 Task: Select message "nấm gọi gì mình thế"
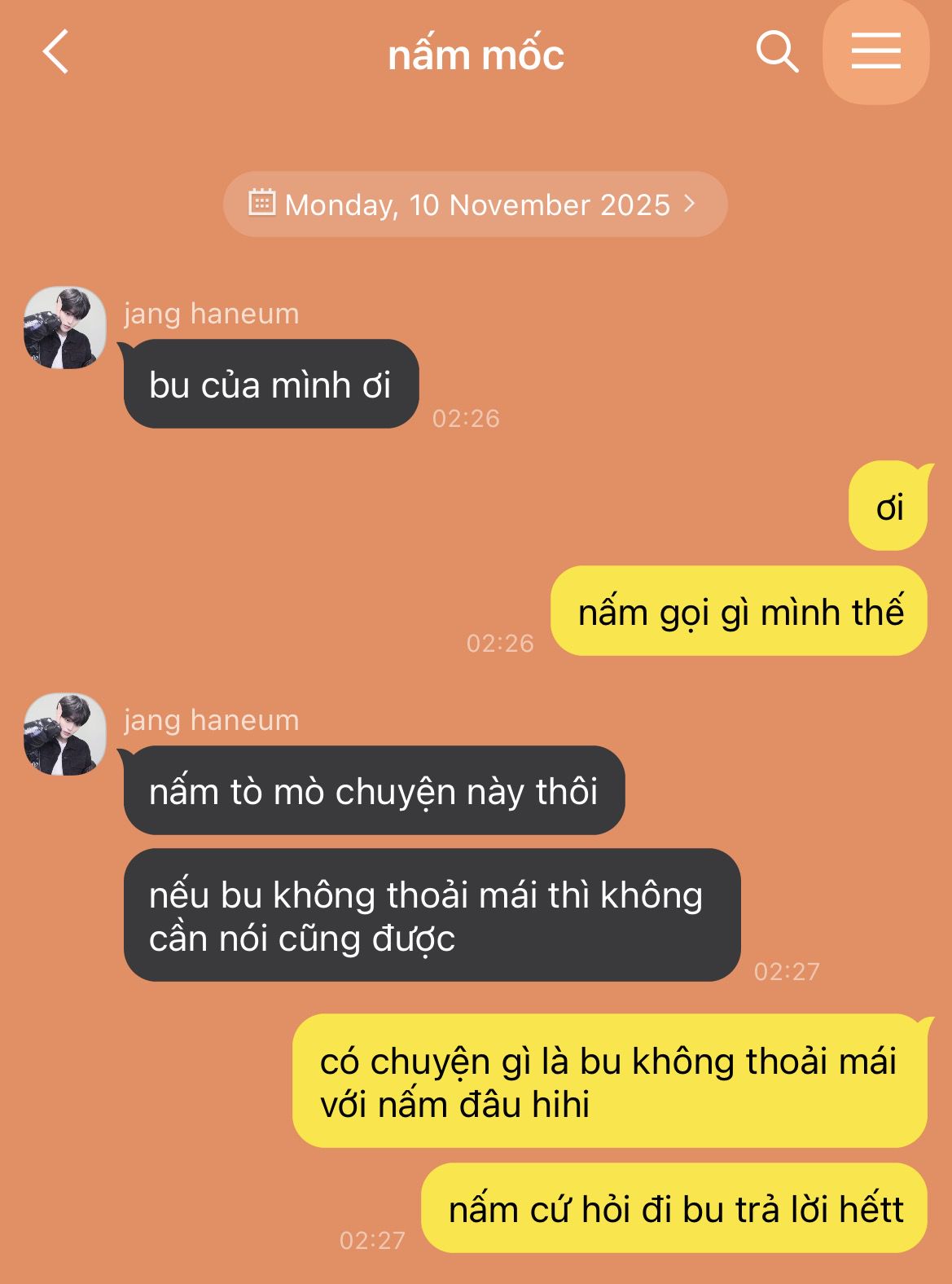point(739,611)
